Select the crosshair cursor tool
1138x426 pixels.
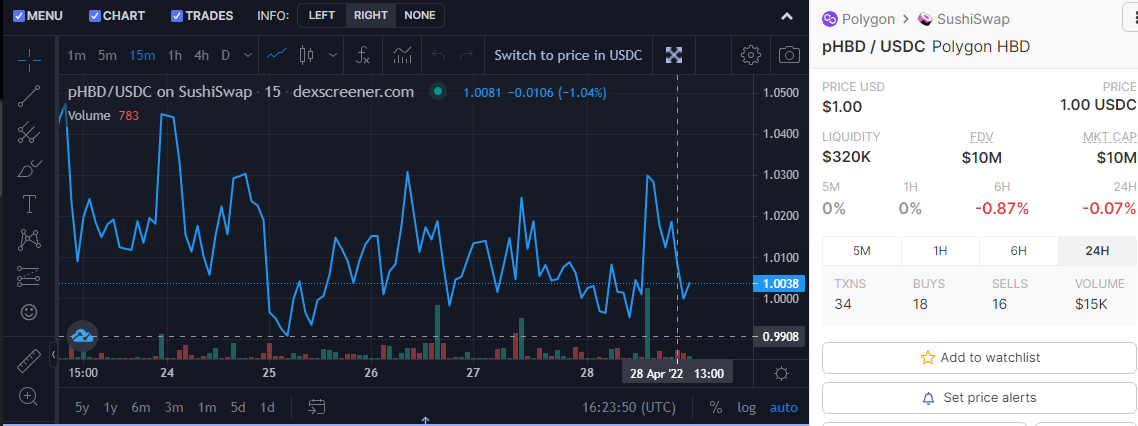click(29, 59)
